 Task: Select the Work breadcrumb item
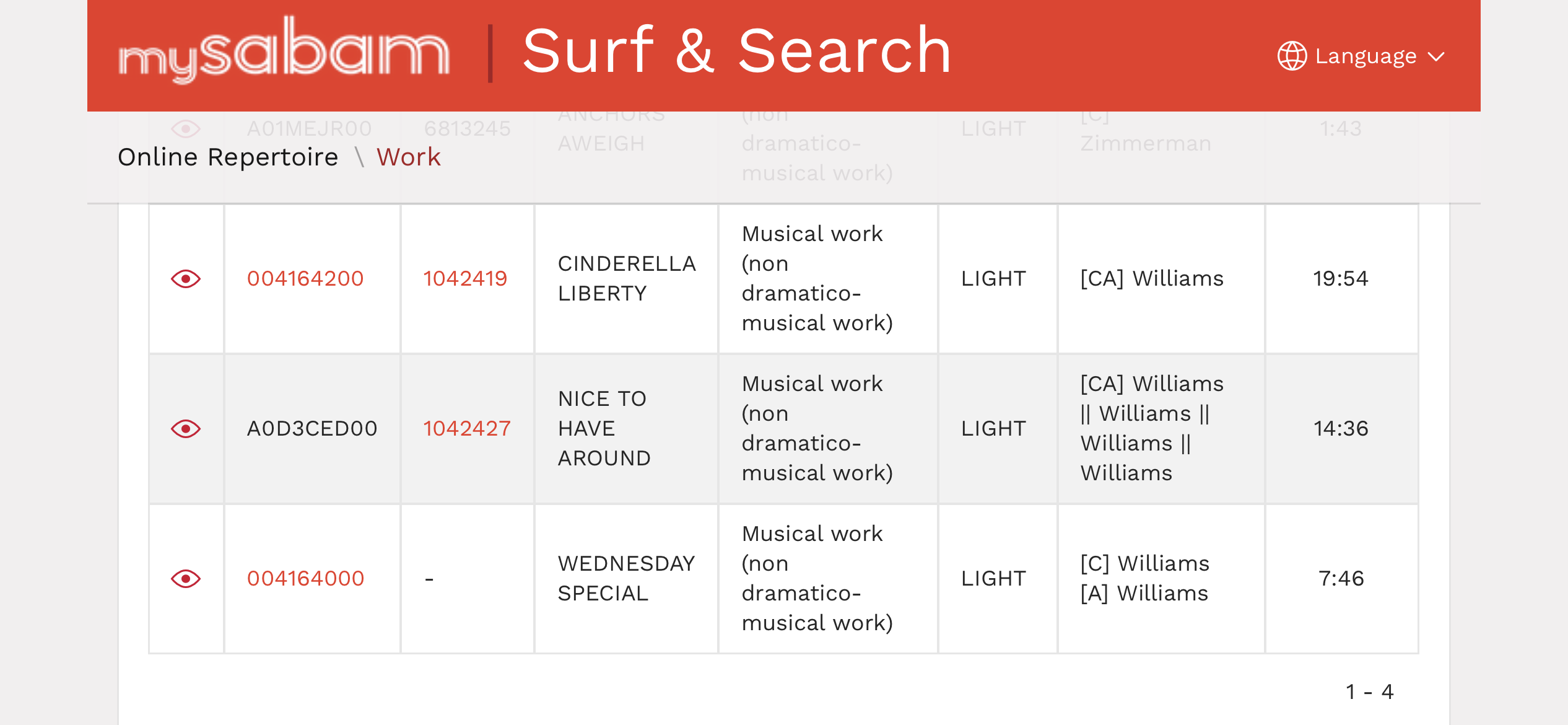[409, 157]
